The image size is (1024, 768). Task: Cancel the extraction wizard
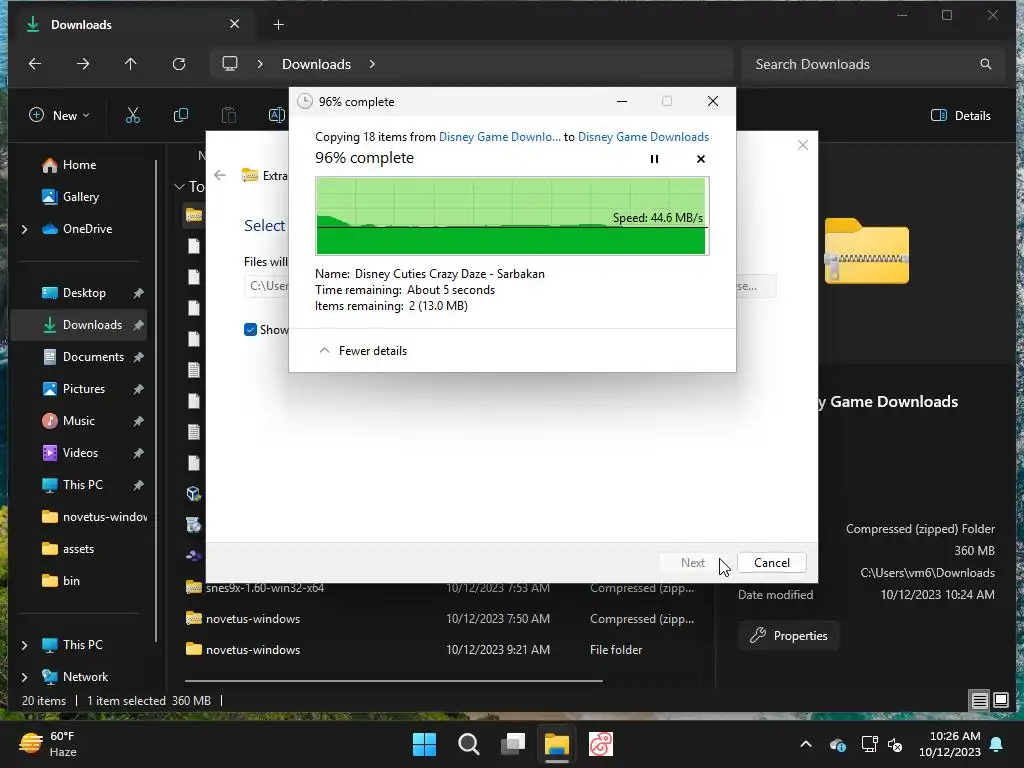click(772, 562)
